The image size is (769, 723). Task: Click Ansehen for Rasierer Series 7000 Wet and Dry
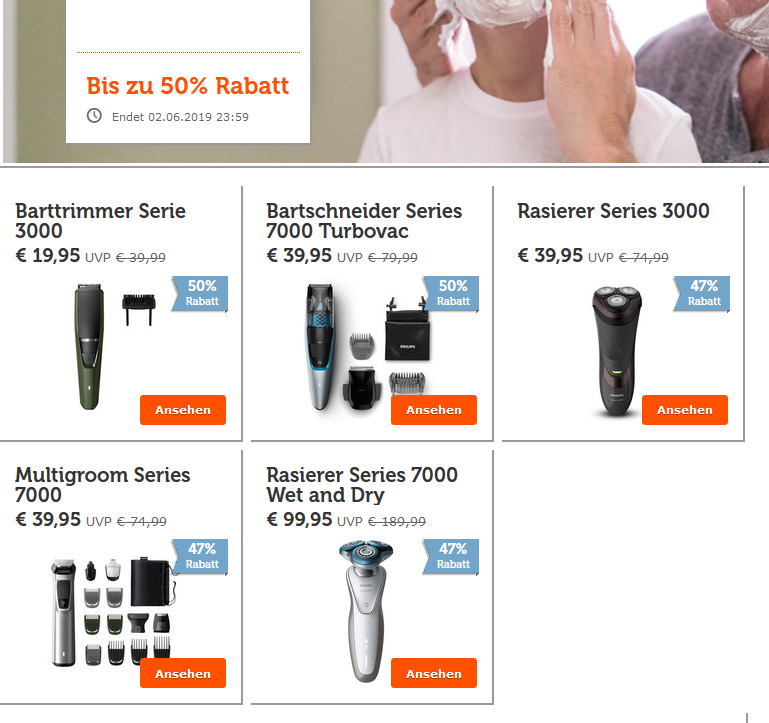coord(434,673)
